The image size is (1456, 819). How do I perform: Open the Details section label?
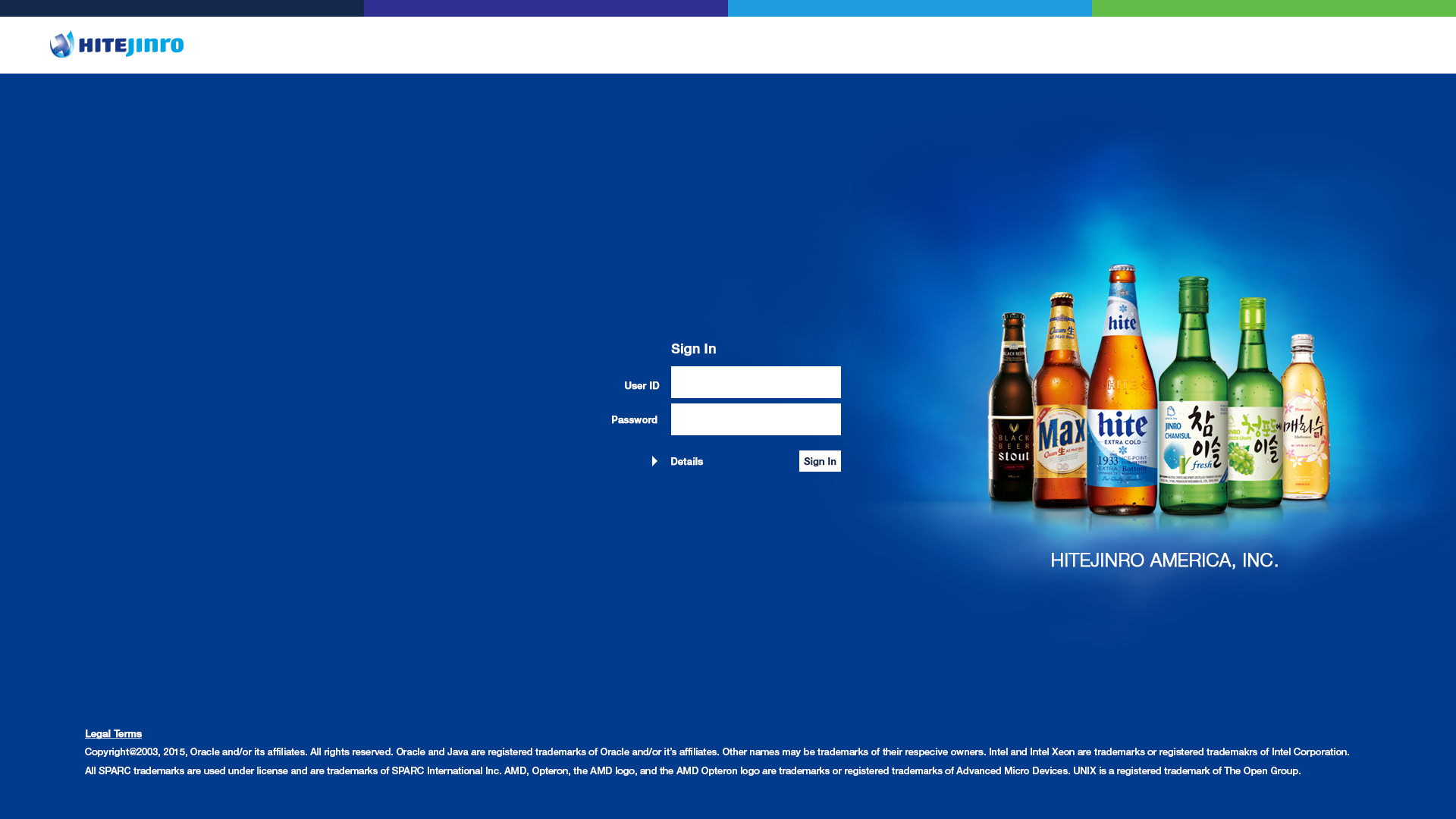coord(686,461)
